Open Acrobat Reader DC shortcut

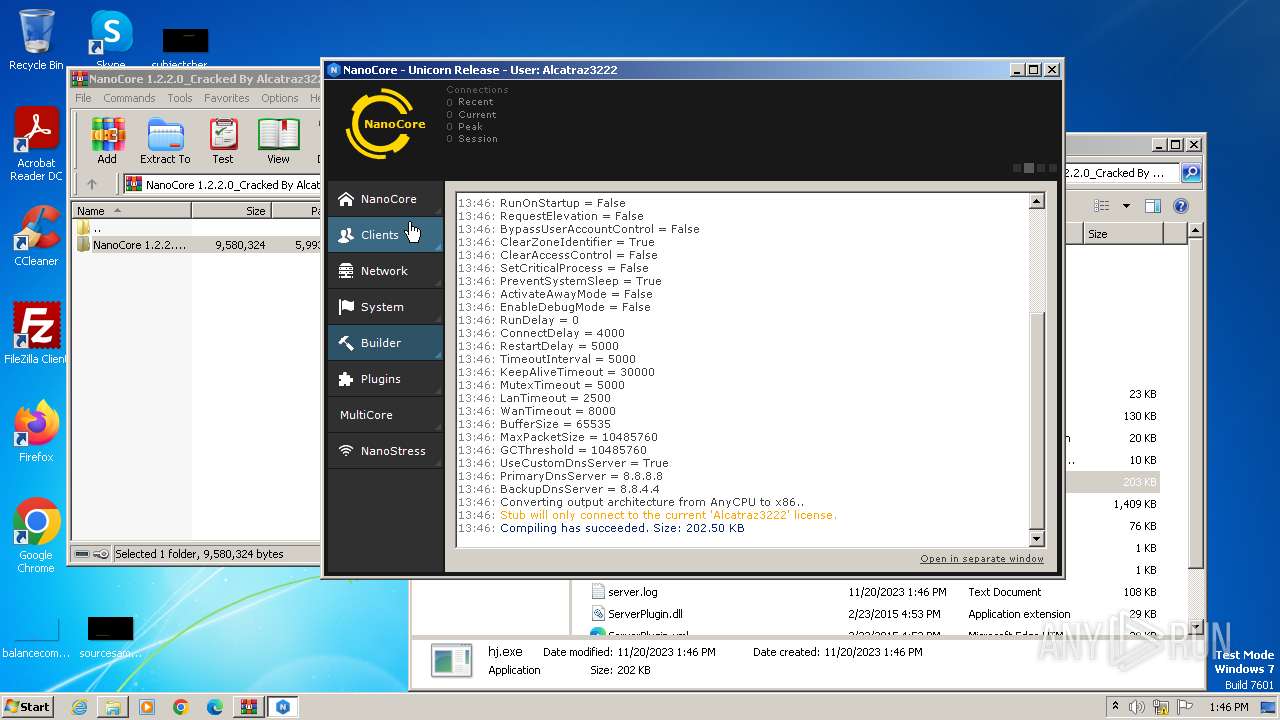click(x=36, y=145)
